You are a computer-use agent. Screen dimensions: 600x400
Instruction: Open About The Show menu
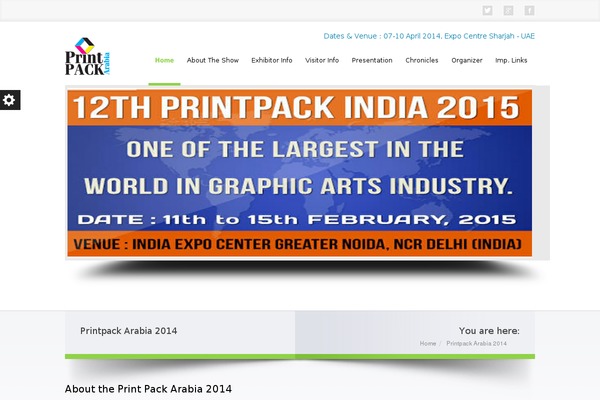click(x=213, y=60)
